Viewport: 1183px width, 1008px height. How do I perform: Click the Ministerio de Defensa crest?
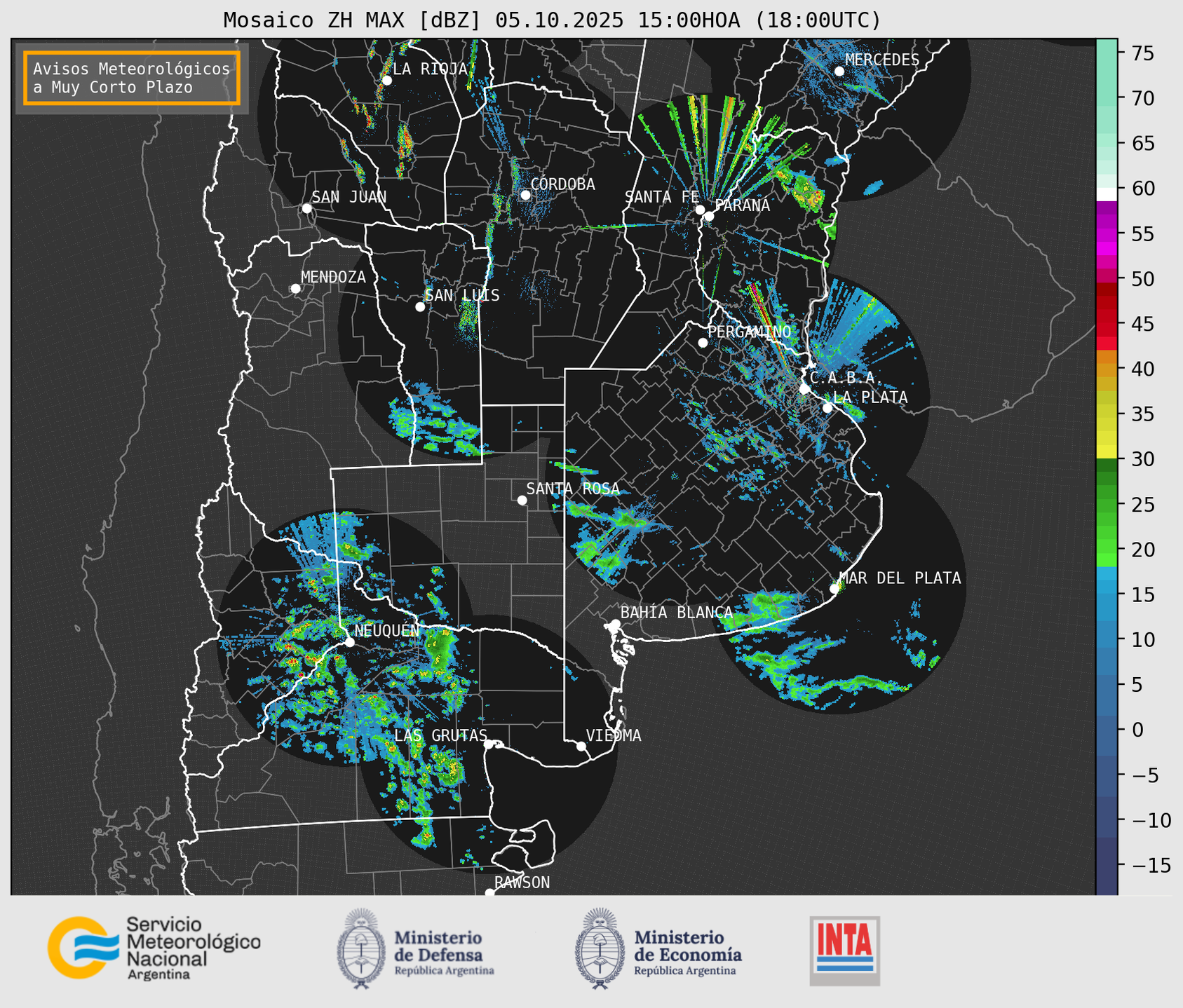362,948
